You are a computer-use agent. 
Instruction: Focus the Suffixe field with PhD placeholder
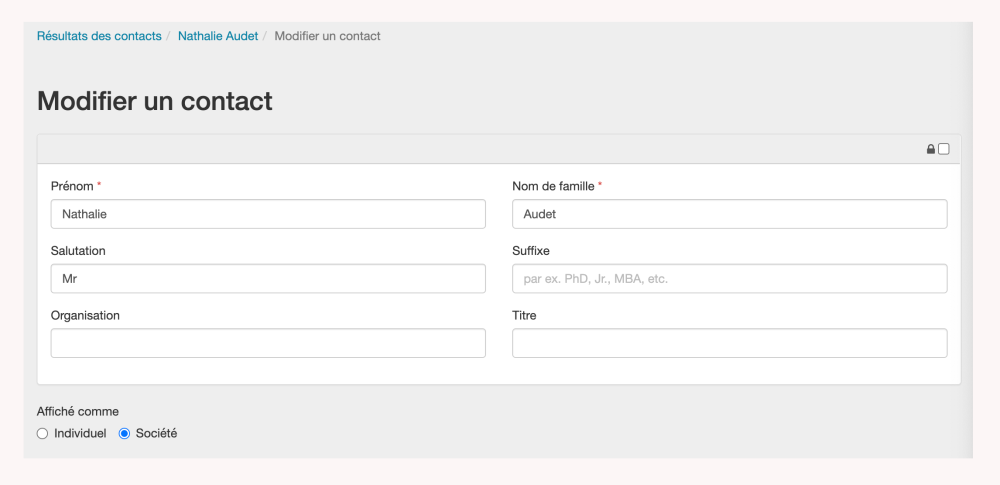tap(729, 279)
